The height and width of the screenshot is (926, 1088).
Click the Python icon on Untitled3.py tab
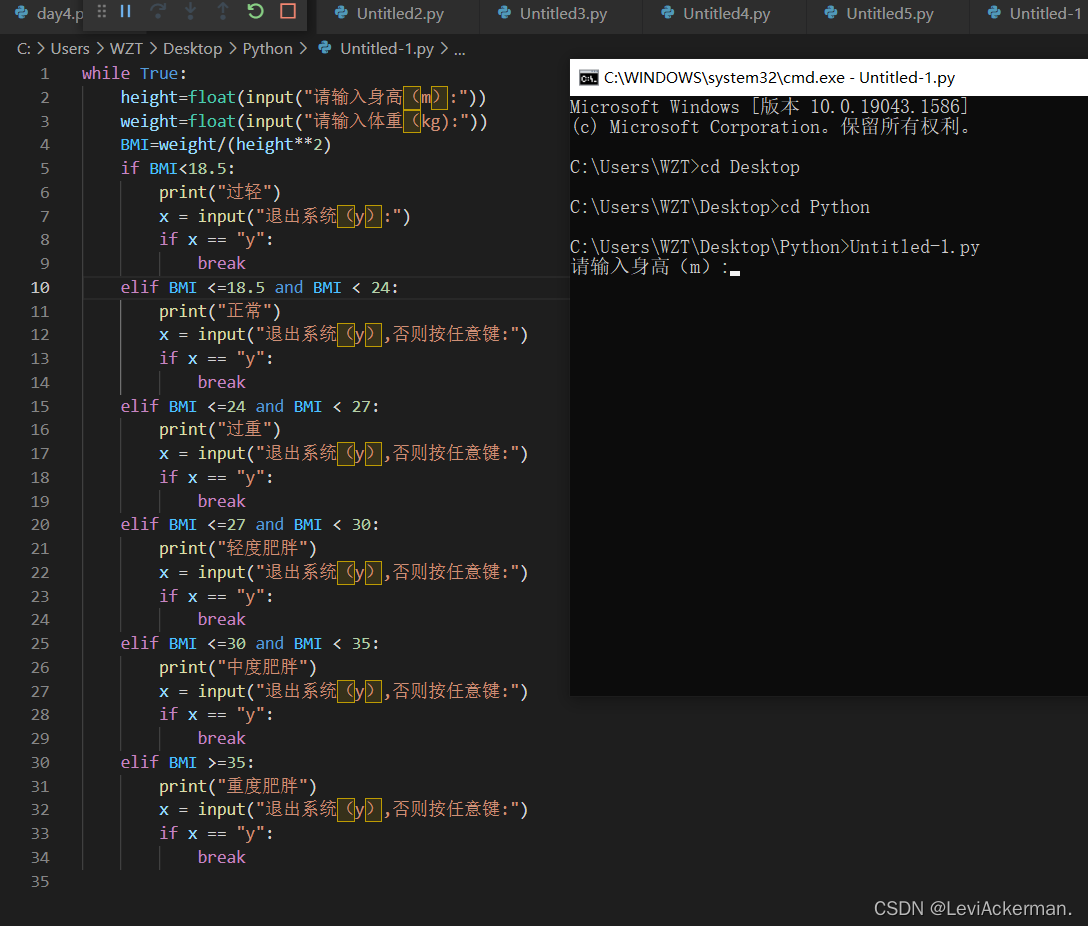point(504,12)
